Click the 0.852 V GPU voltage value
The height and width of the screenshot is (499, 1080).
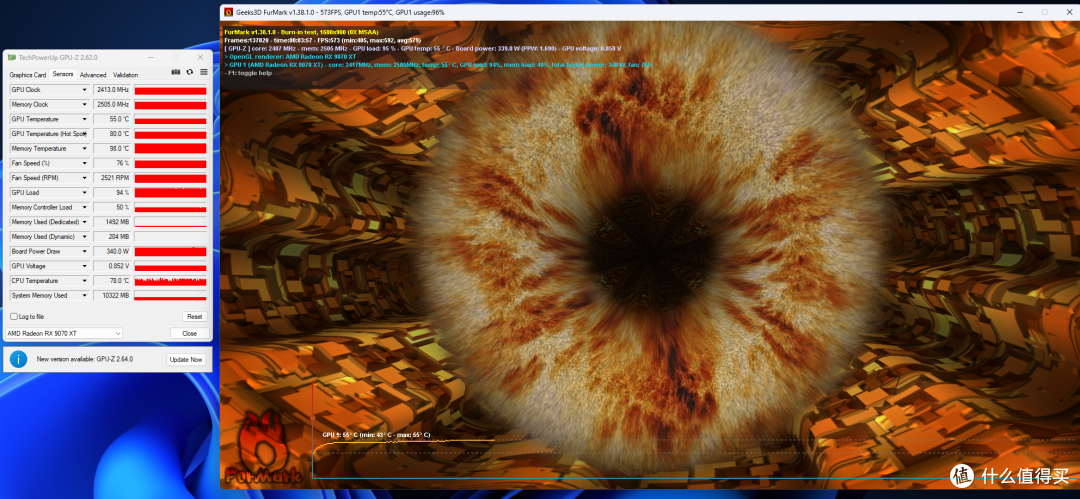click(112, 266)
